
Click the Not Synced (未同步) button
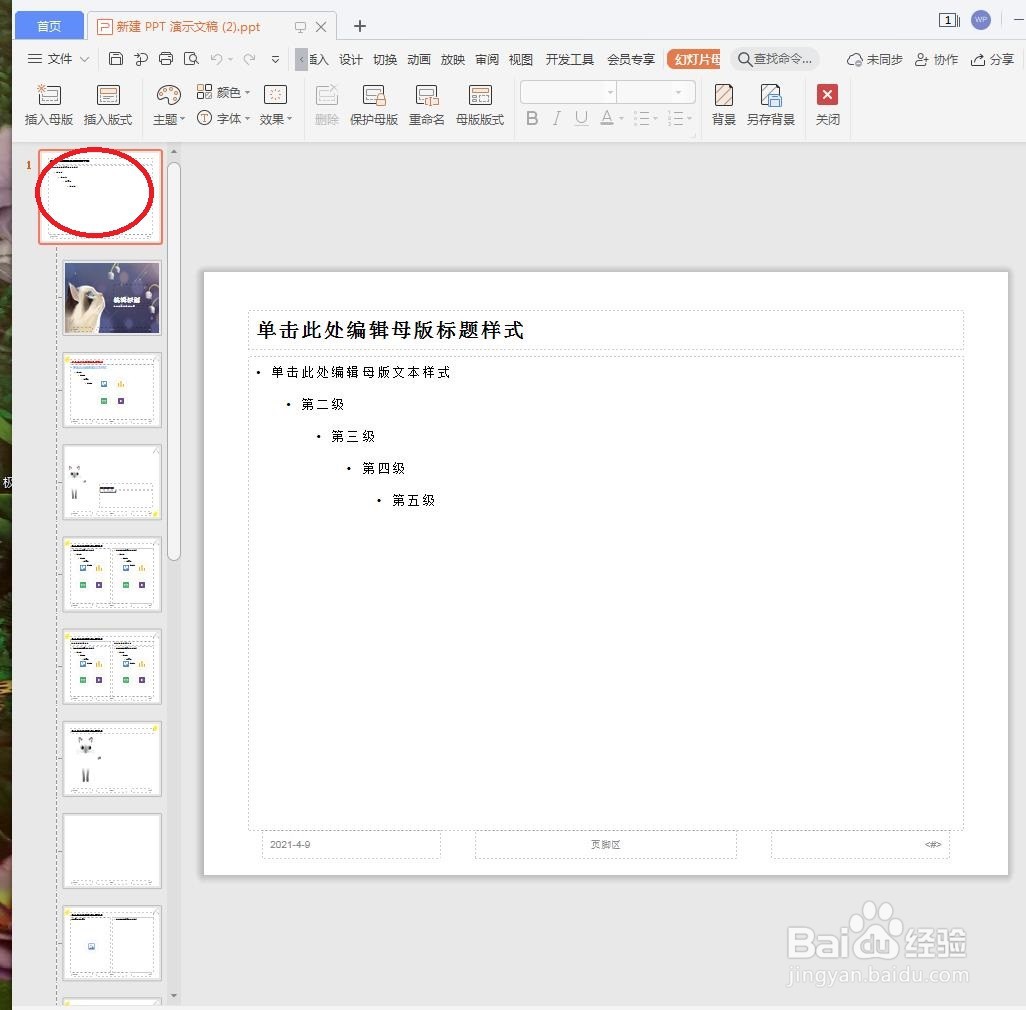875,60
